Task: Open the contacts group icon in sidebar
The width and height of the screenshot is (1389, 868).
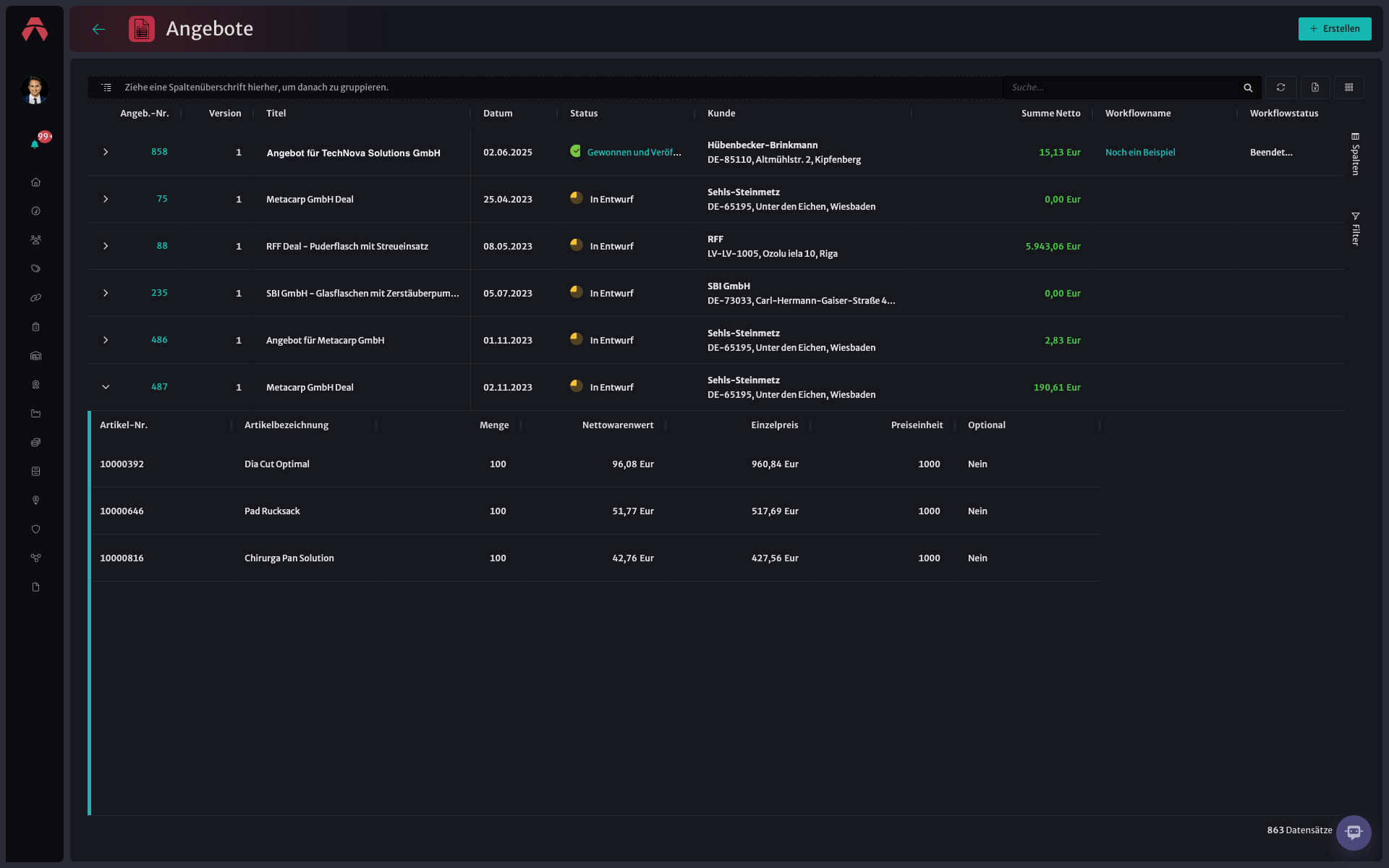Action: [35, 240]
